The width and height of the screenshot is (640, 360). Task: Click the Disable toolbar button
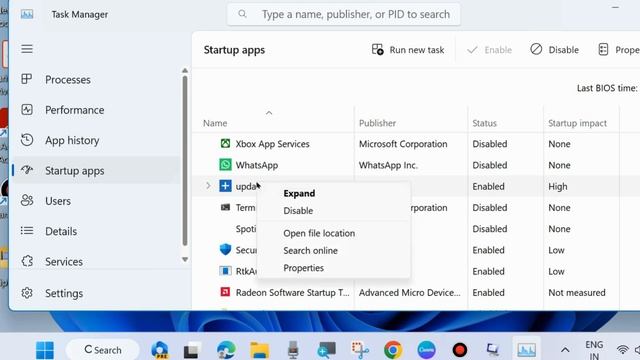(554, 50)
